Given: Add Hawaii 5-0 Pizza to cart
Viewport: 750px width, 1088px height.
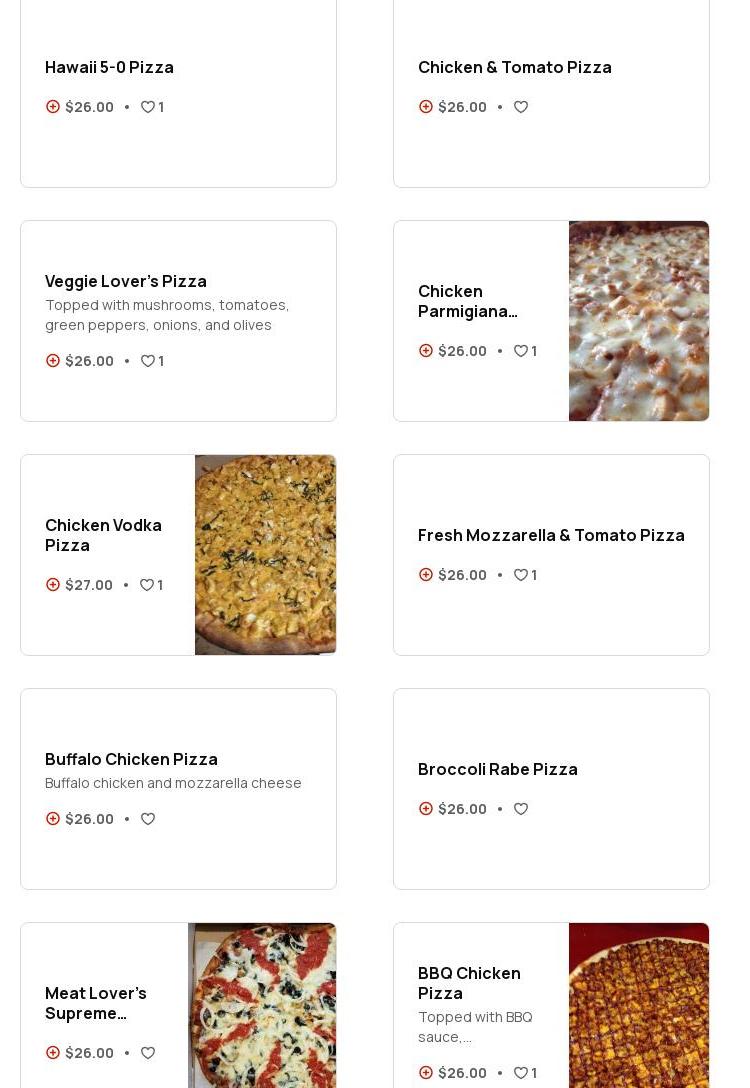Looking at the screenshot, I should tap(53, 107).
